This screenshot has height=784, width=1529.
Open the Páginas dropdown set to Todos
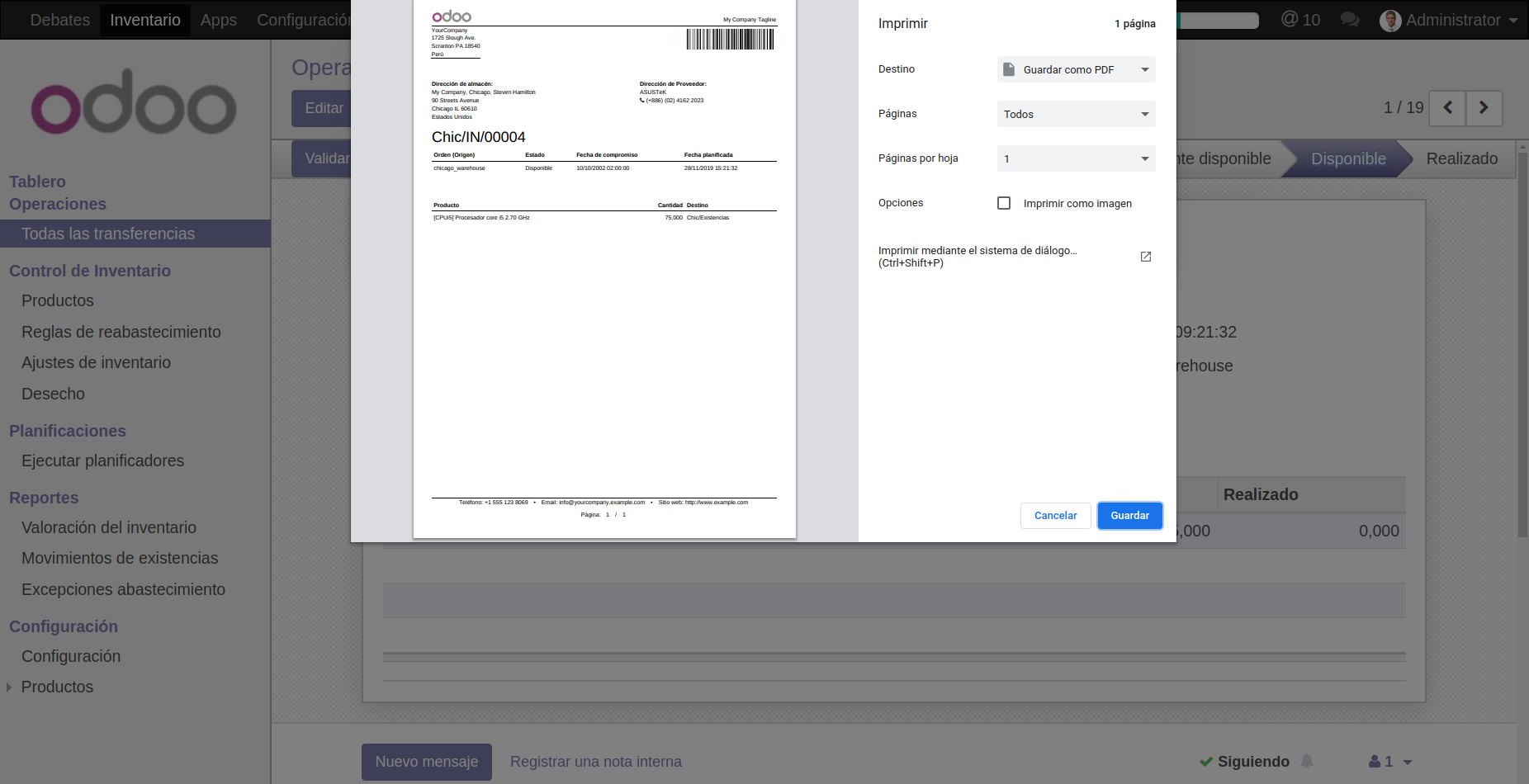(1076, 115)
